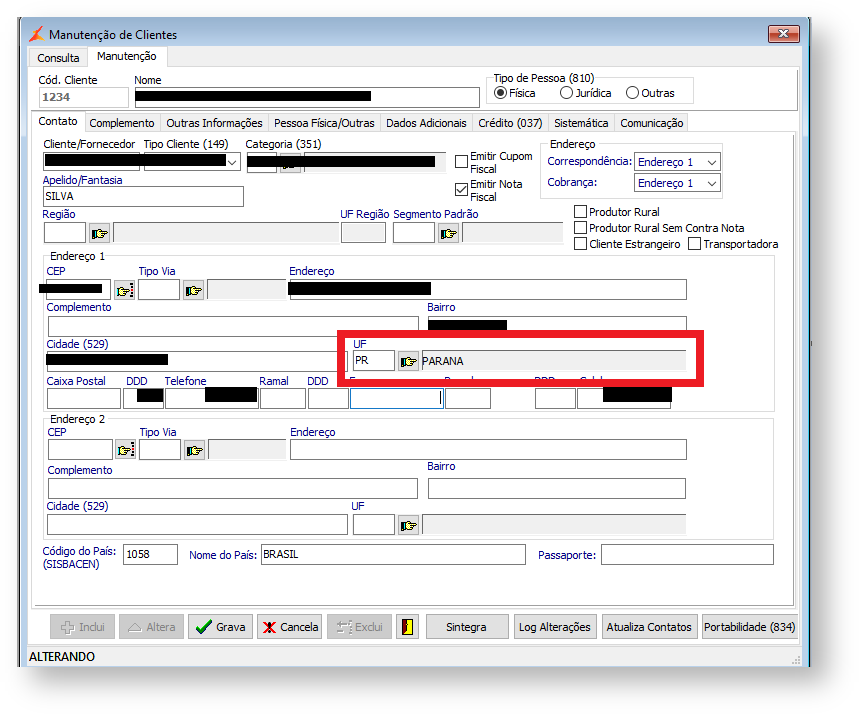
Task: Switch to the Consulta tab
Action: pos(58,58)
